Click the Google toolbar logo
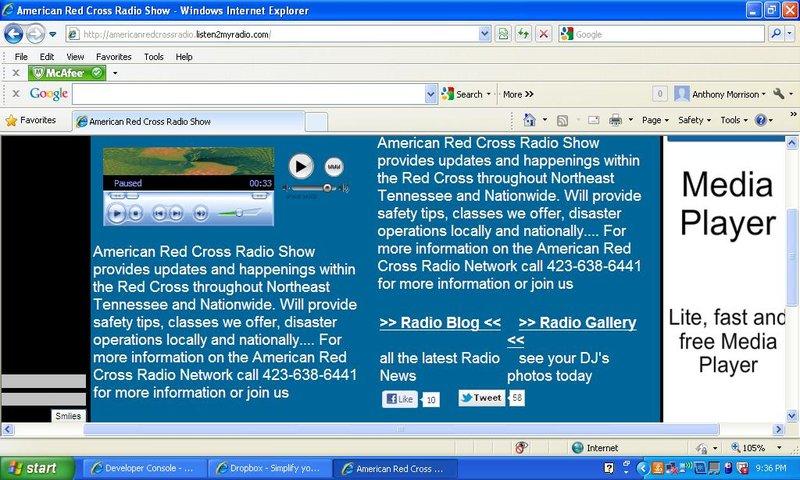This screenshot has width=800, height=480. tap(48, 94)
